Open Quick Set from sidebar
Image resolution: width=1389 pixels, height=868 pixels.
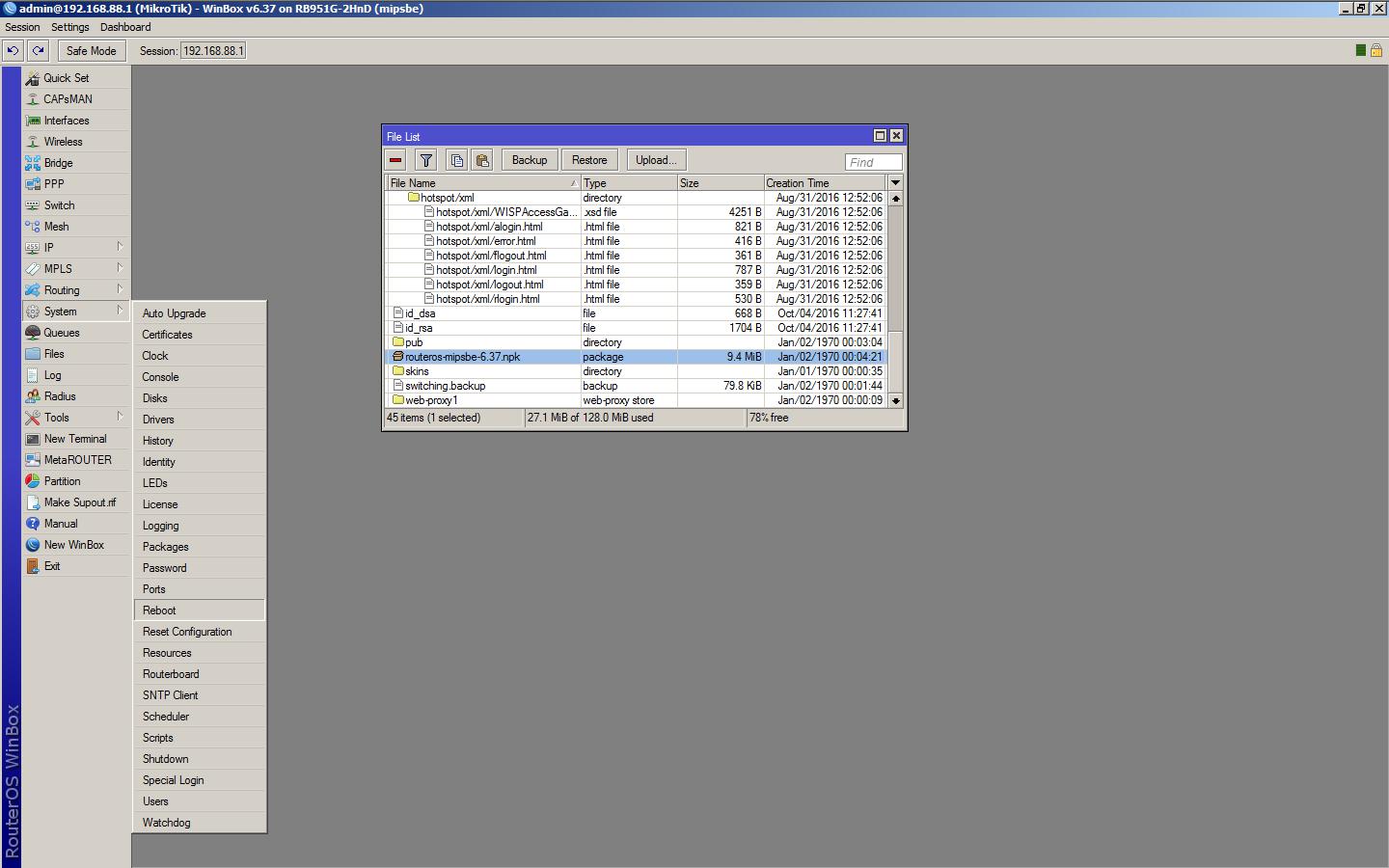(x=76, y=78)
